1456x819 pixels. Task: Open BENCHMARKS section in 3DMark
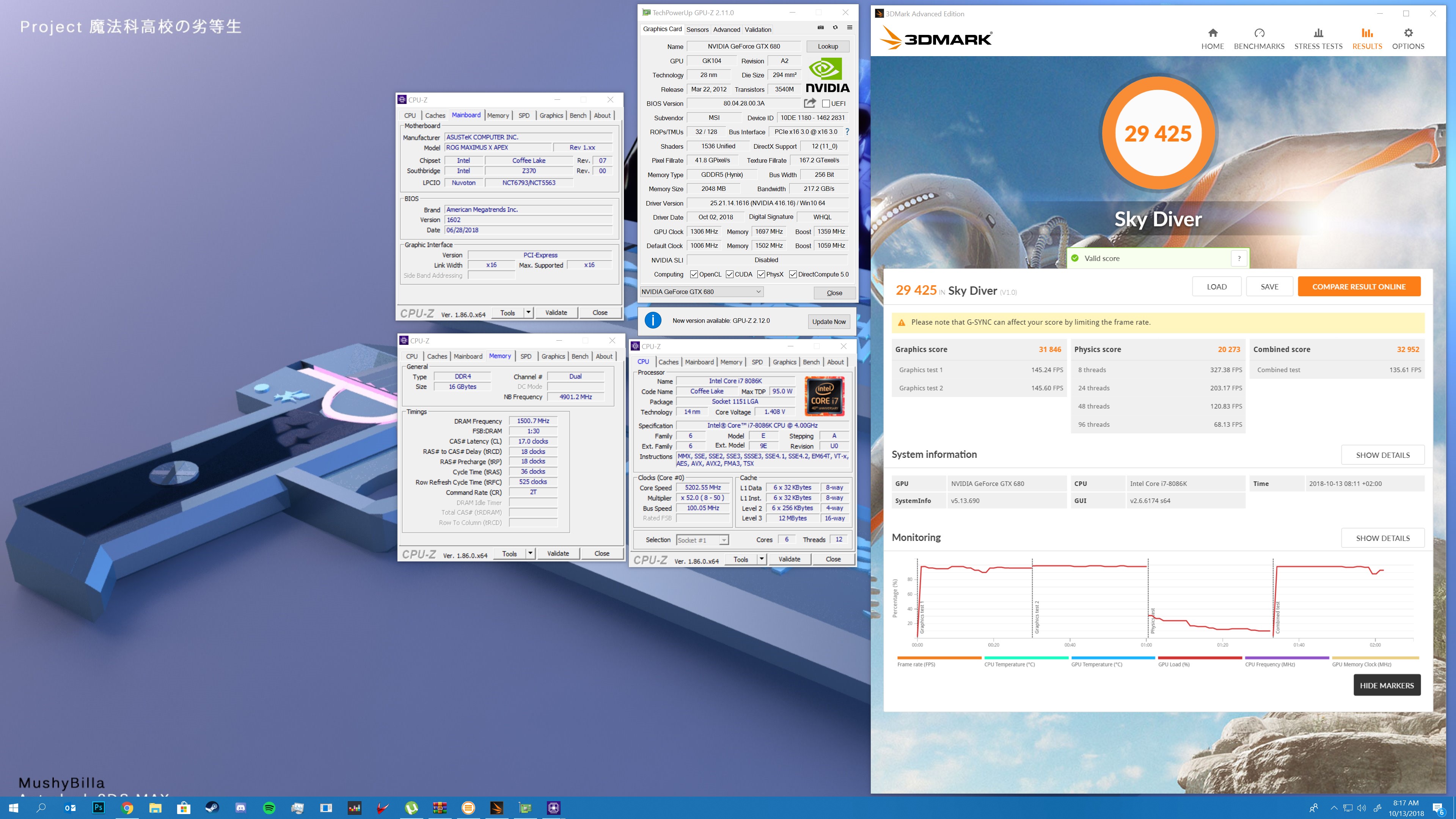[x=1259, y=39]
